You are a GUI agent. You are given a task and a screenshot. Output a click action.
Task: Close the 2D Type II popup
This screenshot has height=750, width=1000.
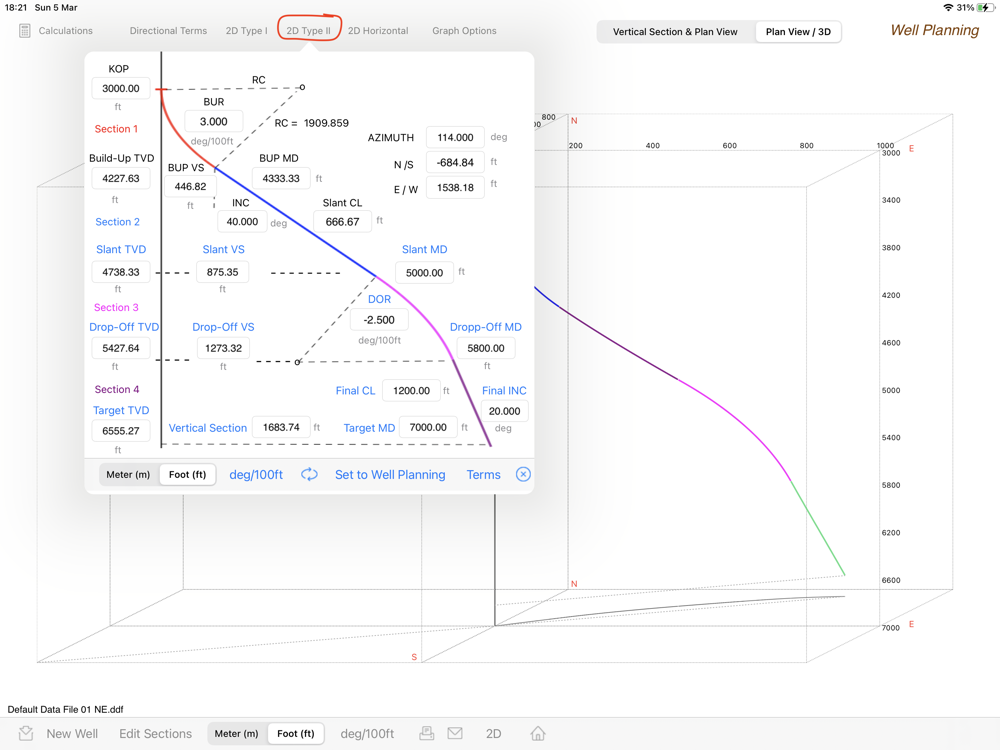click(x=523, y=474)
